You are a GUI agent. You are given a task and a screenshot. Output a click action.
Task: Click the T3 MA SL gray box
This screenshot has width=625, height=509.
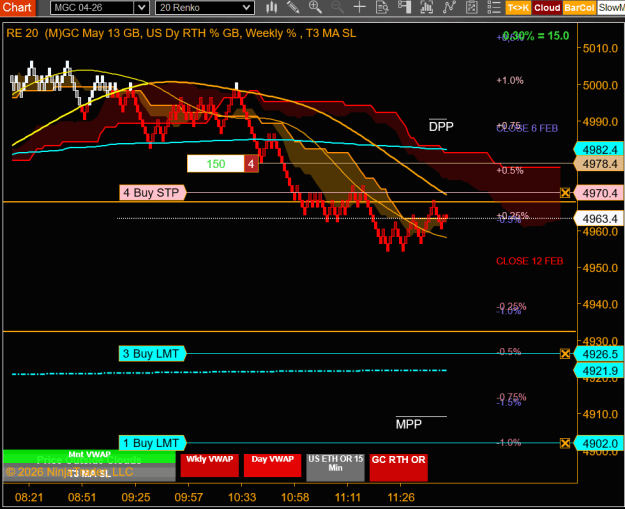click(89, 473)
